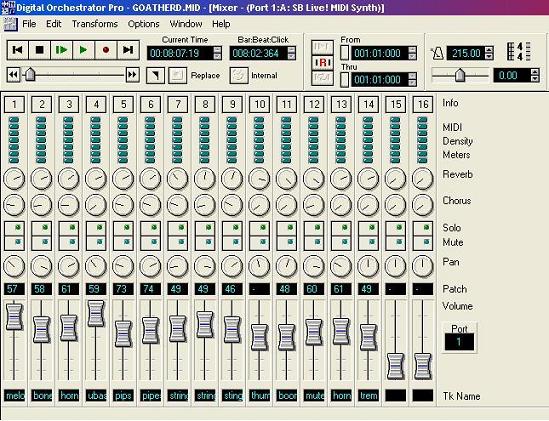549x421 pixels.
Task: Click track 6 patch number 74
Action: 151,289
